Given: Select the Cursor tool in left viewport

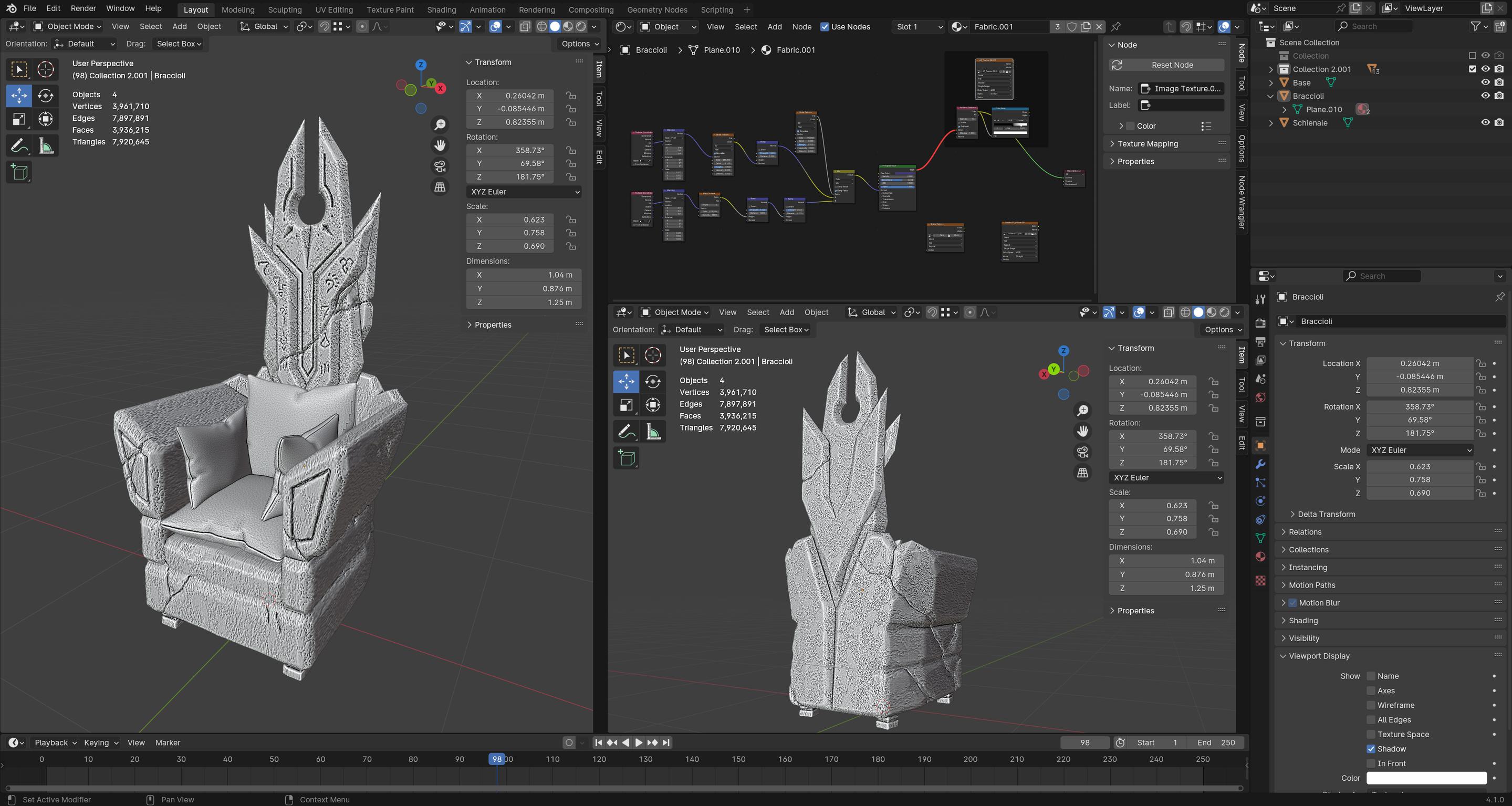Looking at the screenshot, I should (x=45, y=69).
